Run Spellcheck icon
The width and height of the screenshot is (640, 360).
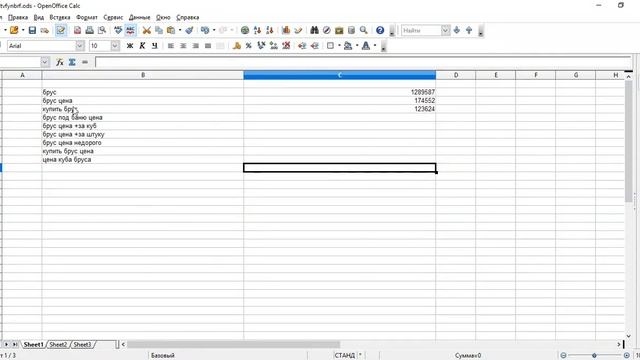[x=118, y=30]
